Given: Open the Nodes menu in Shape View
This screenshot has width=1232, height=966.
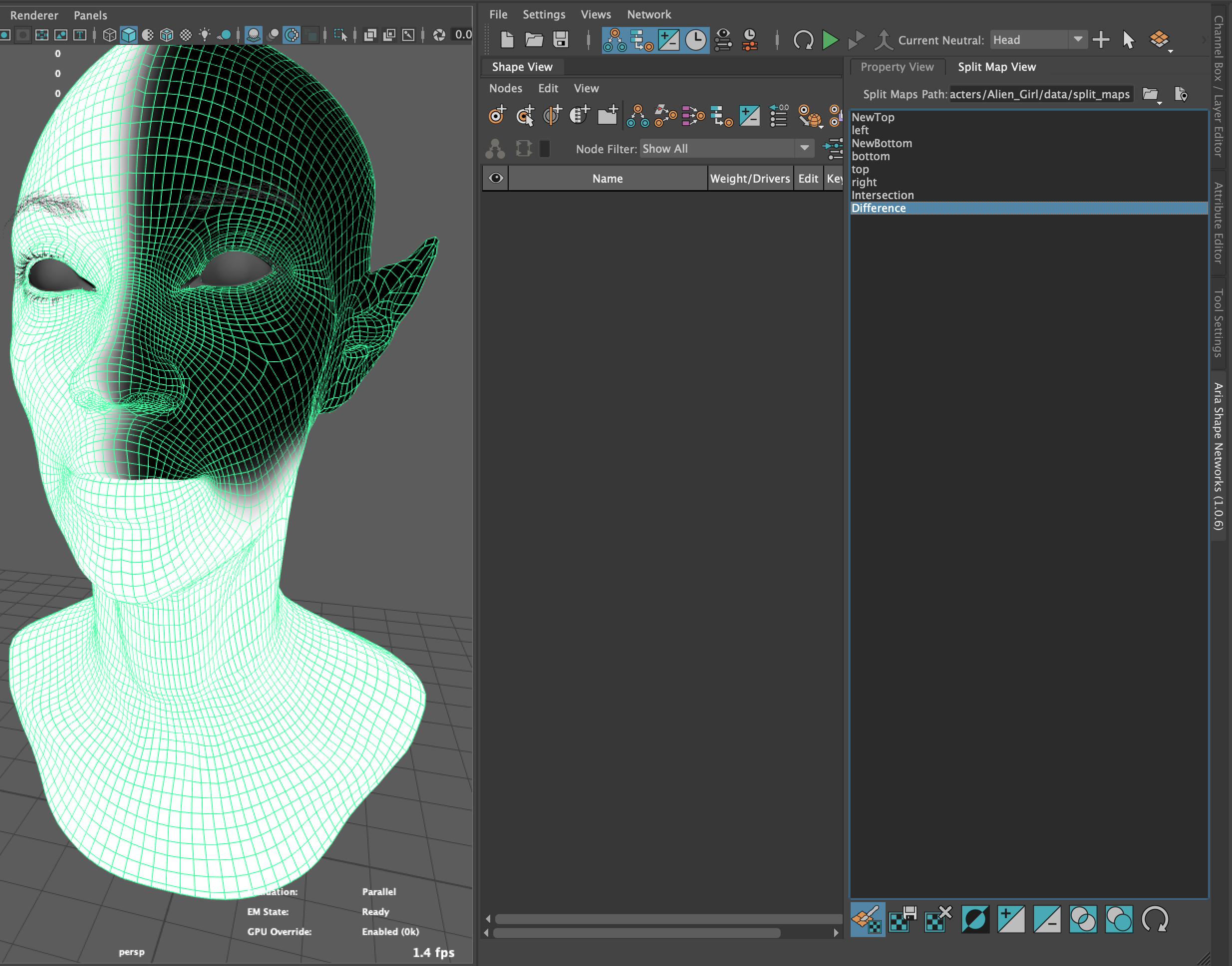Looking at the screenshot, I should click(505, 88).
